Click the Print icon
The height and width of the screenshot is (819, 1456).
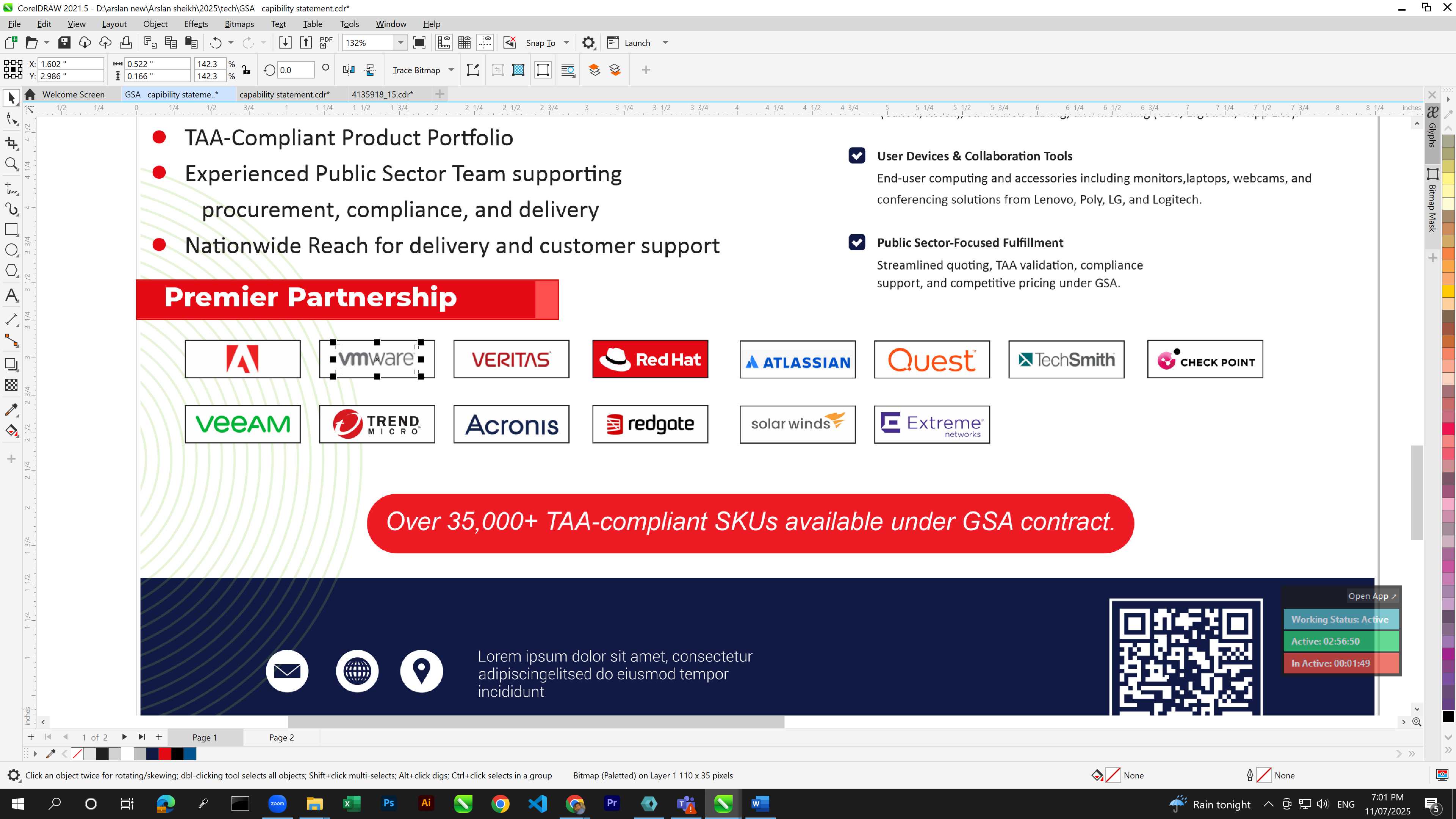[126, 42]
